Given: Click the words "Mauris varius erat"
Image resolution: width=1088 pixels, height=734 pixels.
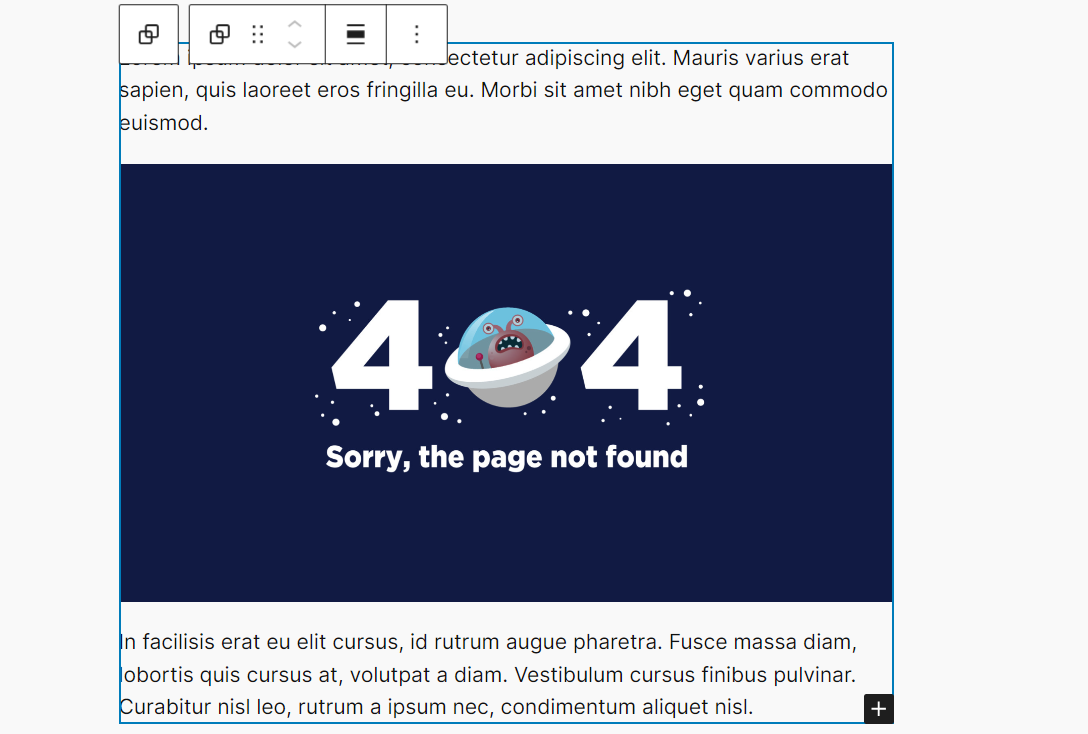Looking at the screenshot, I should tap(760, 58).
